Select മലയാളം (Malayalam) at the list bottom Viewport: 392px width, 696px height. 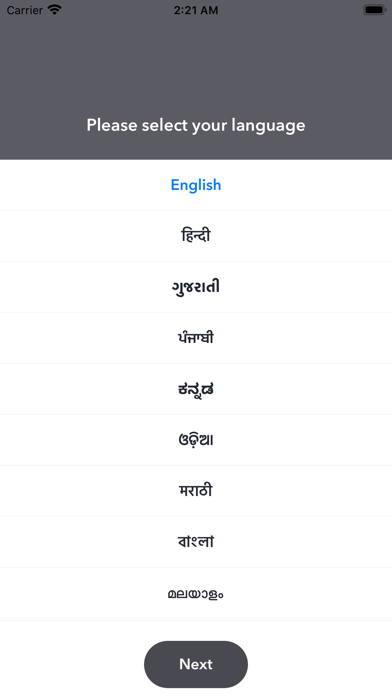(x=196, y=593)
